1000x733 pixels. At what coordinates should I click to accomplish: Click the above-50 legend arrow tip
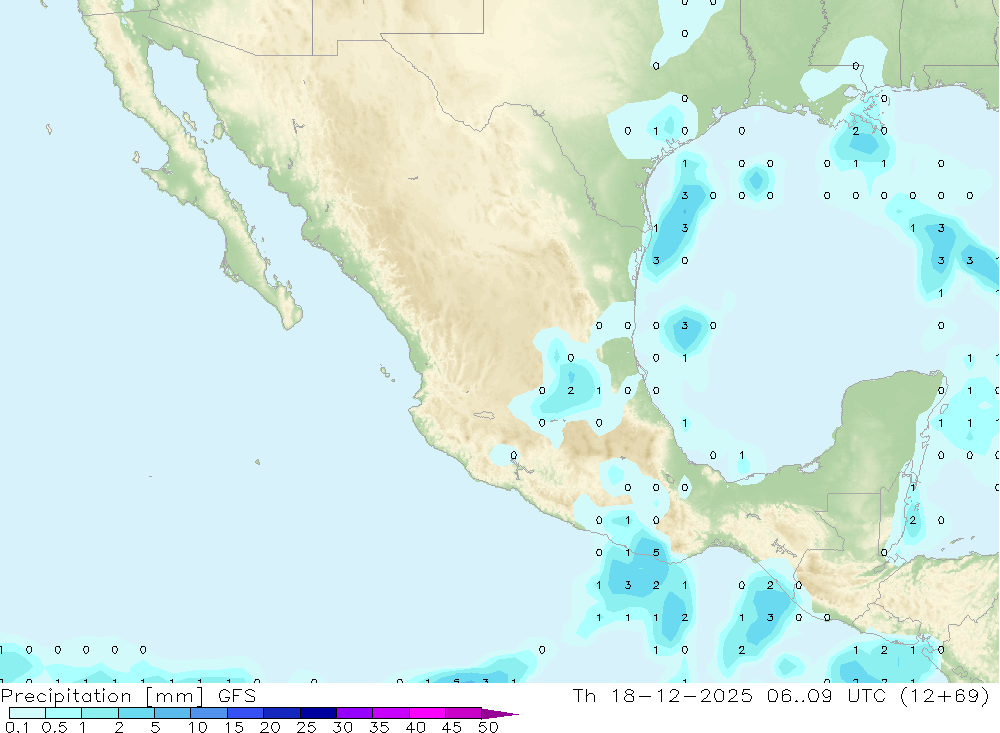point(501,714)
